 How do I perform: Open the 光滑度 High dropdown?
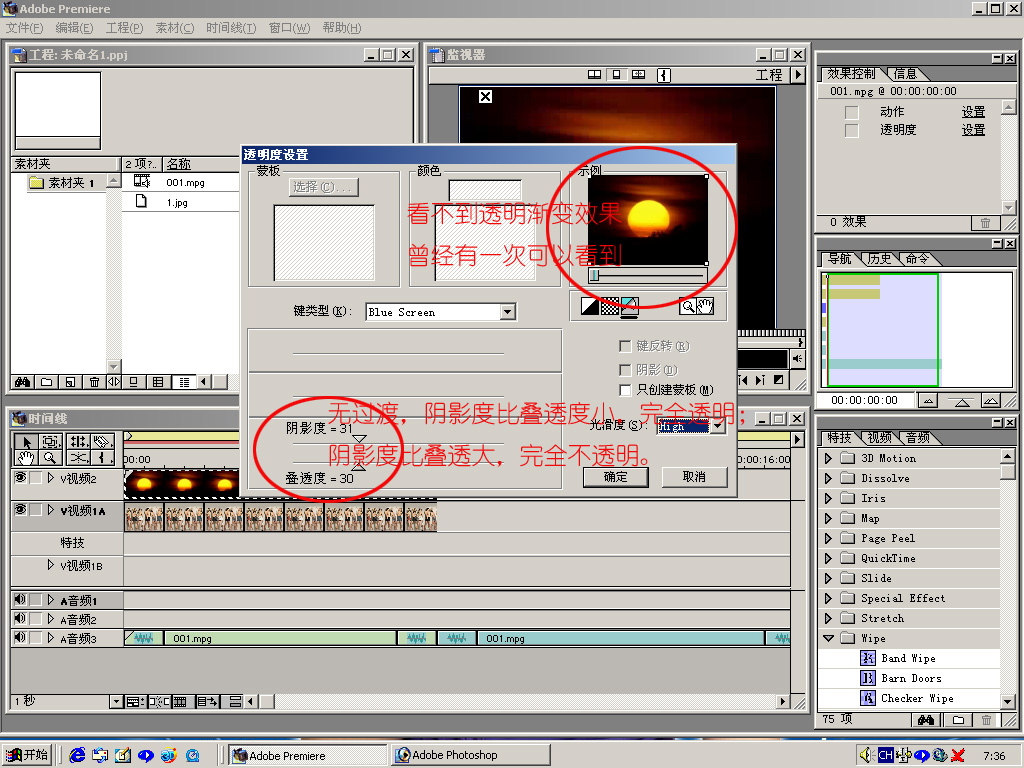pyautogui.click(x=718, y=426)
